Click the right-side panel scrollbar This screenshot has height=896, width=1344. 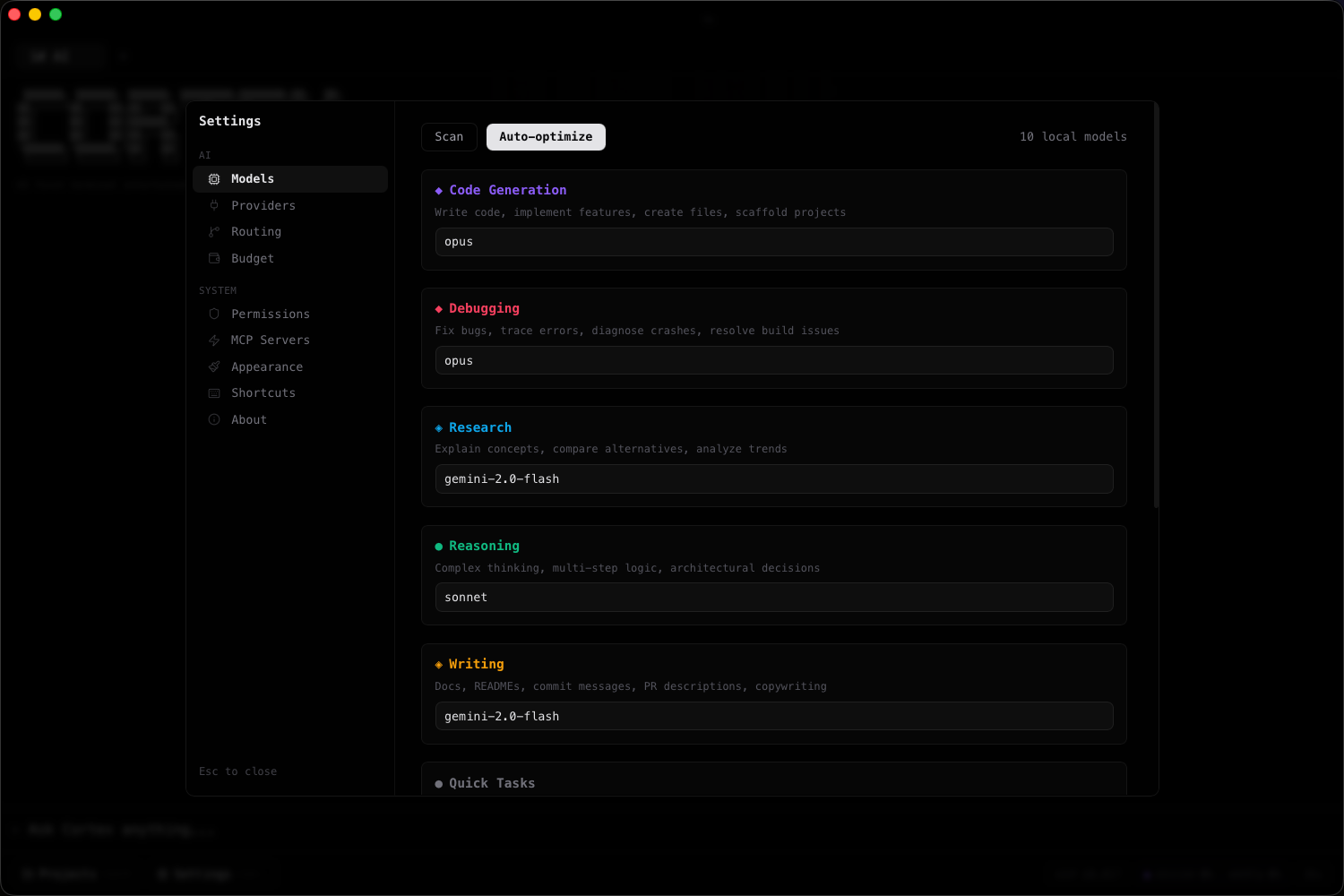[1155, 314]
